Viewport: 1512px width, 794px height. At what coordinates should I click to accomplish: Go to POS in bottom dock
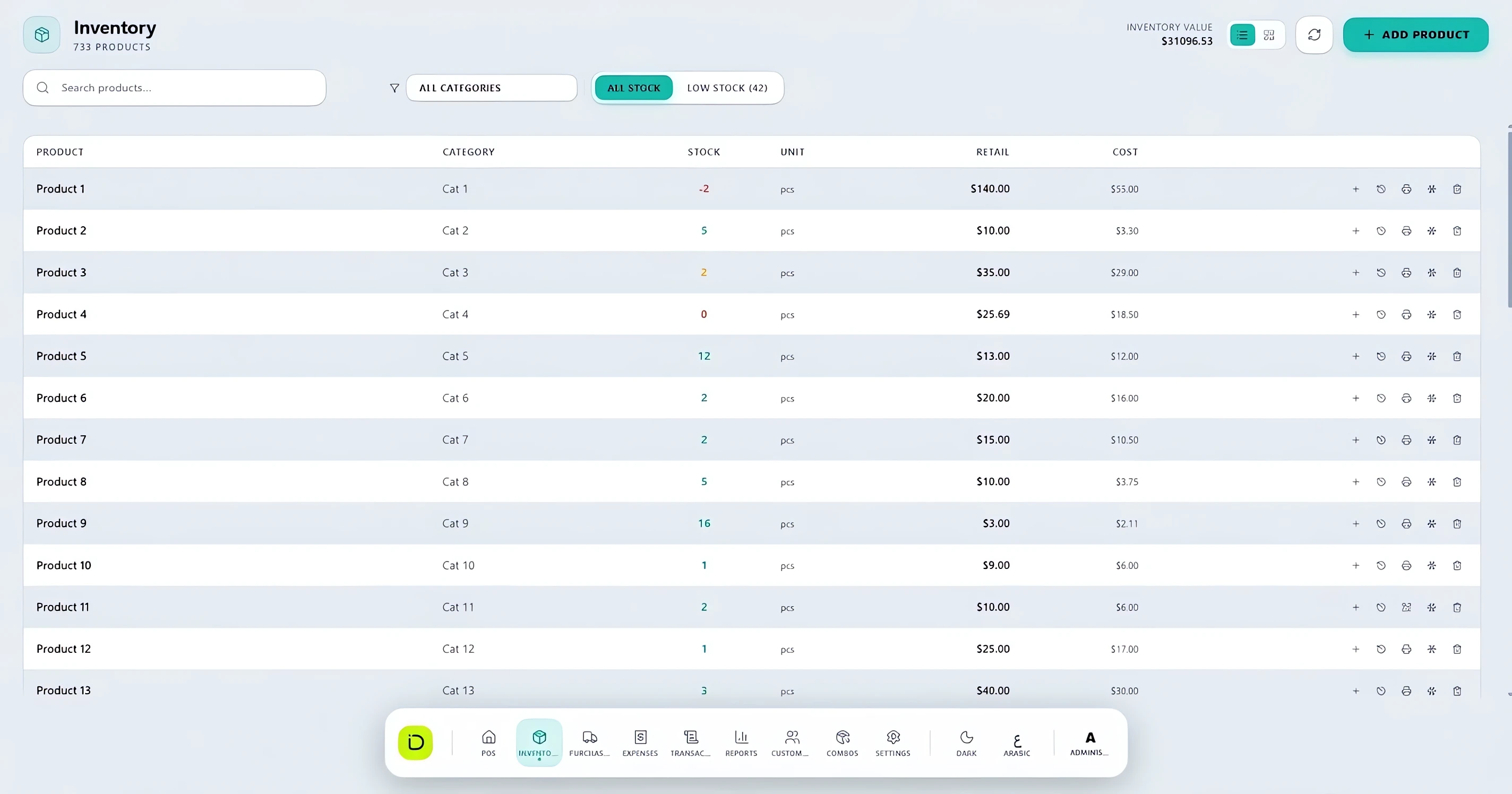pyautogui.click(x=488, y=743)
